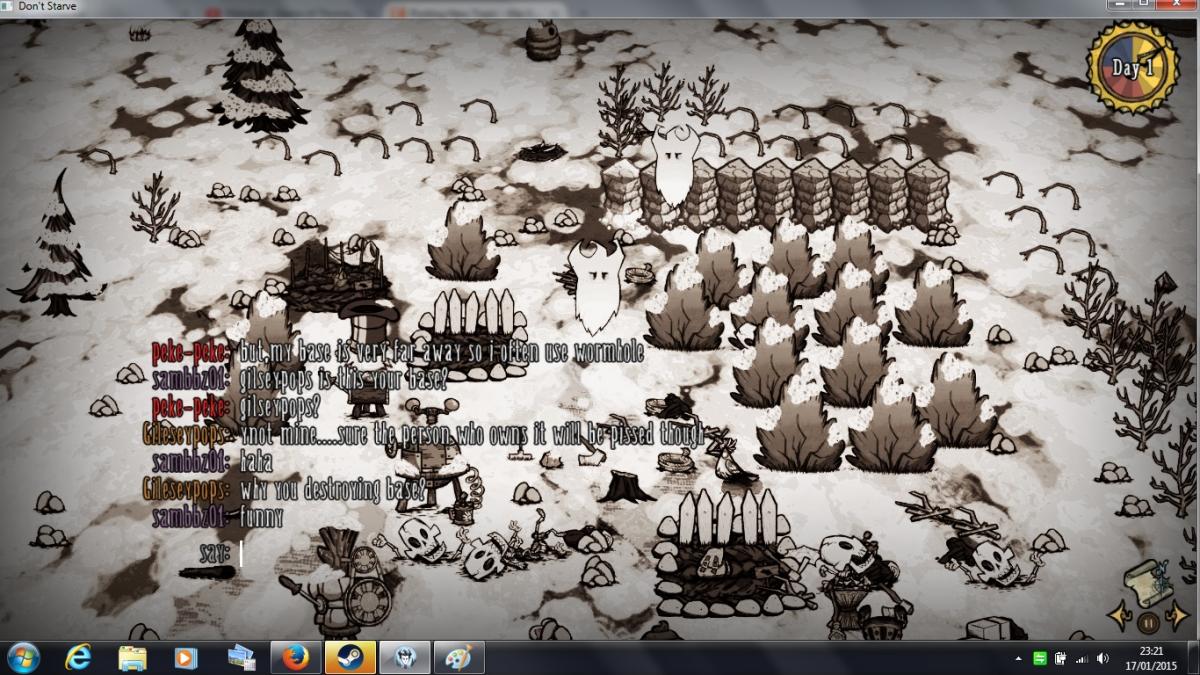The height and width of the screenshot is (675, 1200).
Task: Click the Windows Start button
Action: point(23,657)
